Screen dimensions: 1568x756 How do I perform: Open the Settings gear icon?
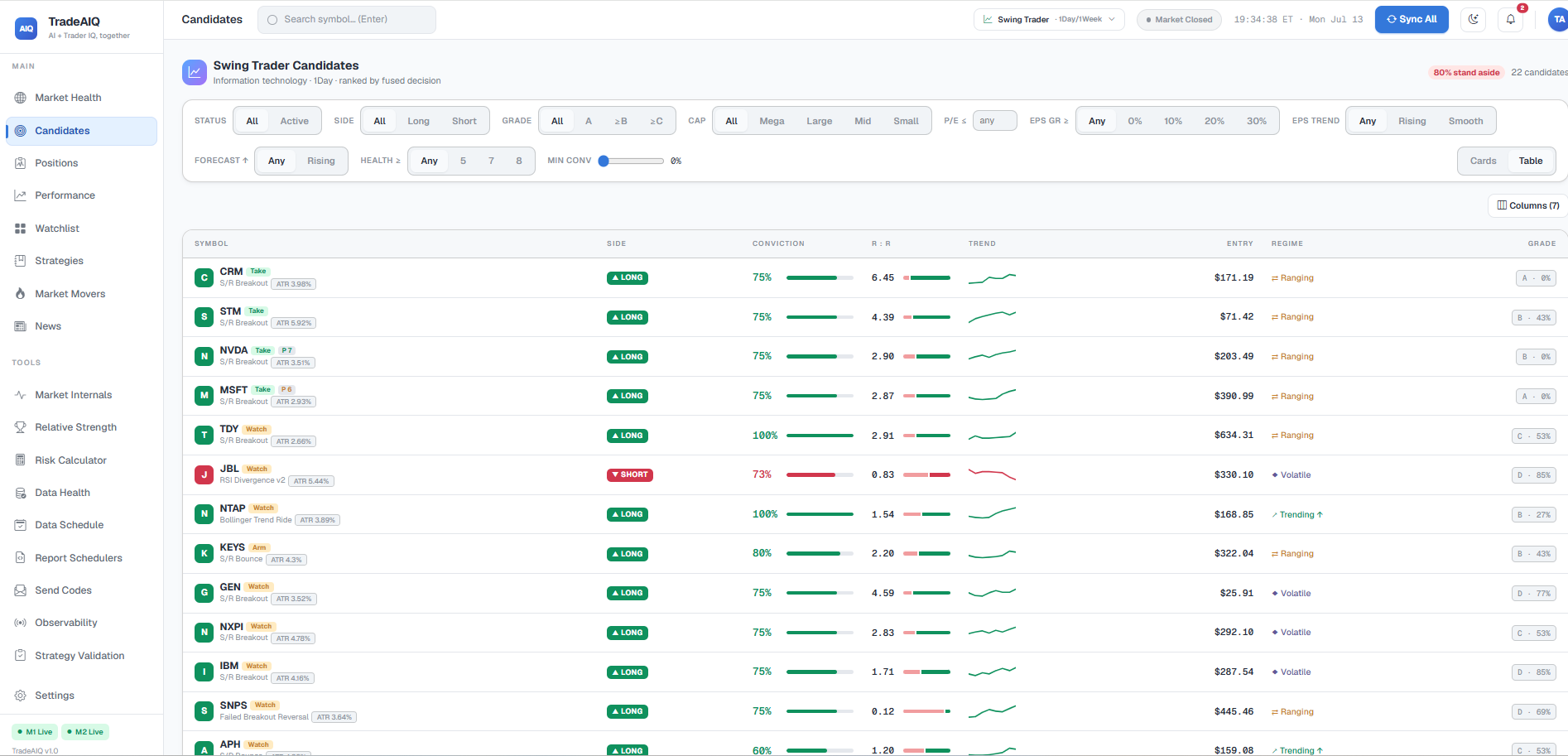coord(20,696)
